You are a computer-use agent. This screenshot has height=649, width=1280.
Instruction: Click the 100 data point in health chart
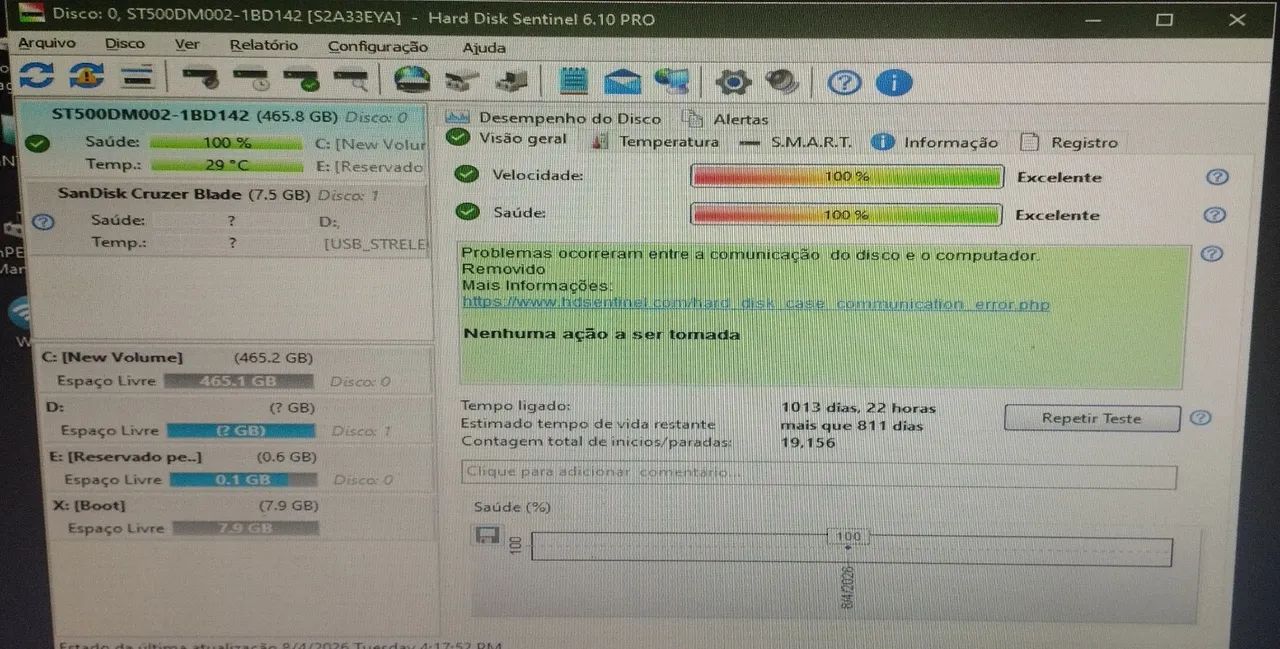point(848,537)
